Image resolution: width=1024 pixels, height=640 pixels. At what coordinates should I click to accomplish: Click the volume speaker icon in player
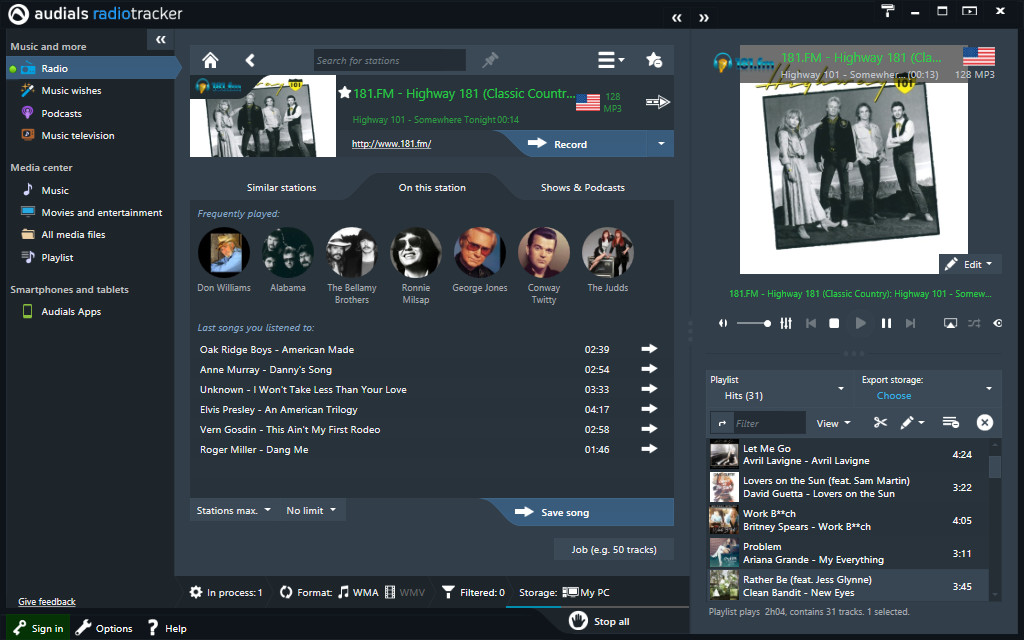click(x=723, y=323)
